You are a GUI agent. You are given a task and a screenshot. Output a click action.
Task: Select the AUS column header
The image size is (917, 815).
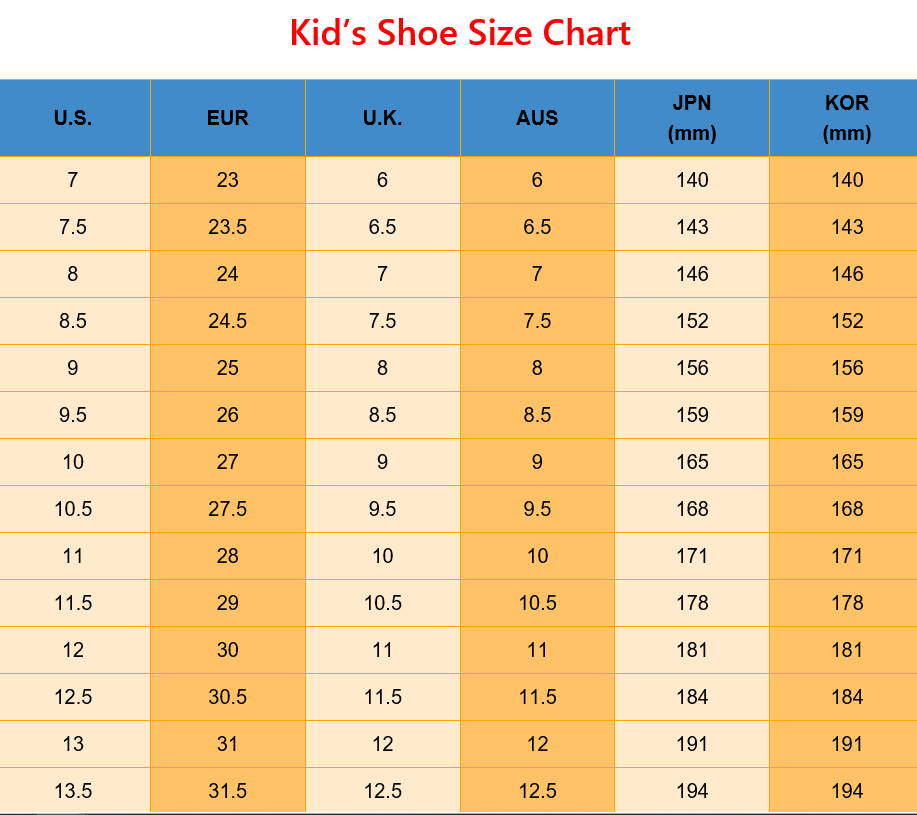537,118
